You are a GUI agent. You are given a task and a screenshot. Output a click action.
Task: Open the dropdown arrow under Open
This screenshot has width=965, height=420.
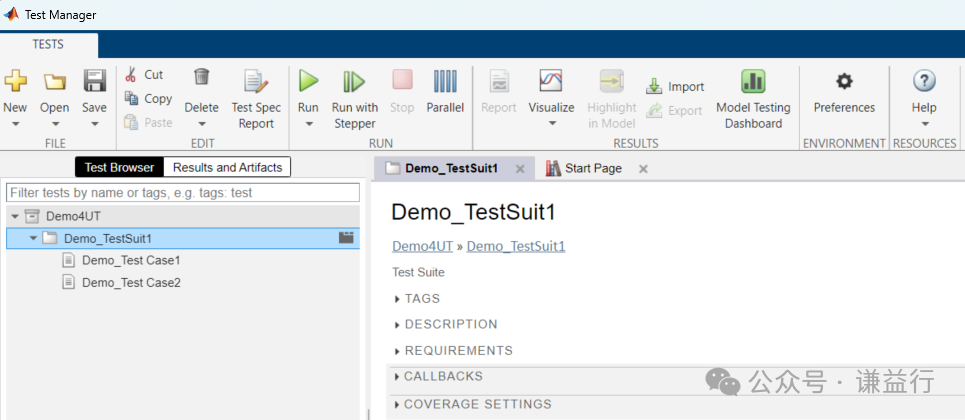click(x=55, y=124)
